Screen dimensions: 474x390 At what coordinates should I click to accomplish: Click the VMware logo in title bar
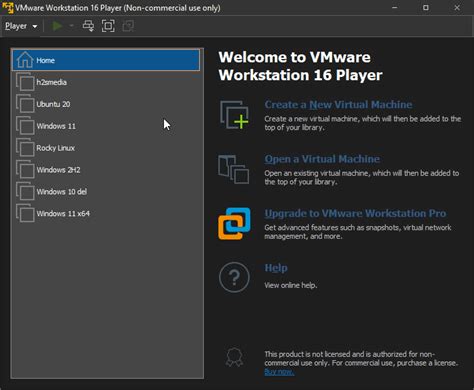[x=8, y=8]
